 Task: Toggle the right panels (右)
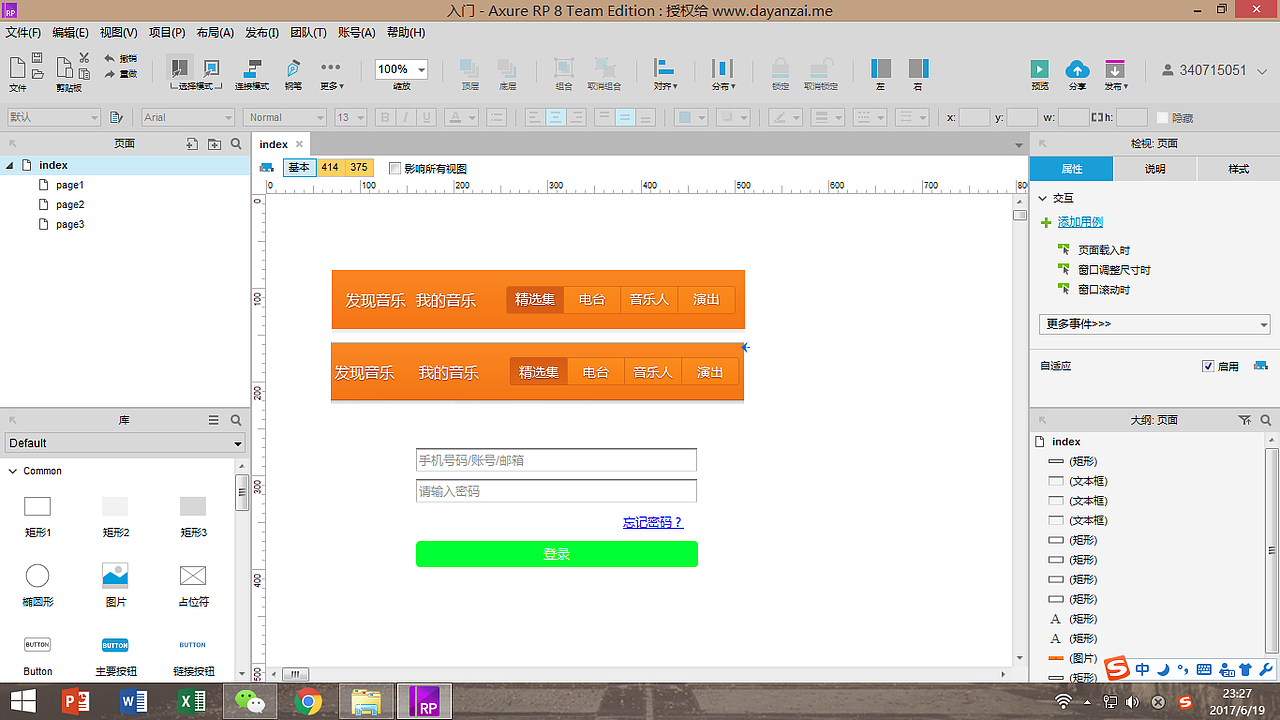919,75
